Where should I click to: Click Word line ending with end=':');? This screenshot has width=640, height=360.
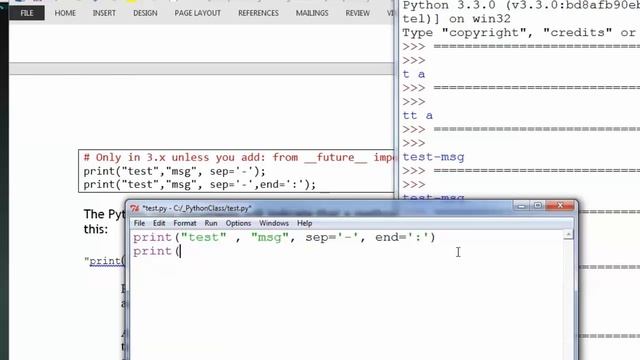coord(200,185)
